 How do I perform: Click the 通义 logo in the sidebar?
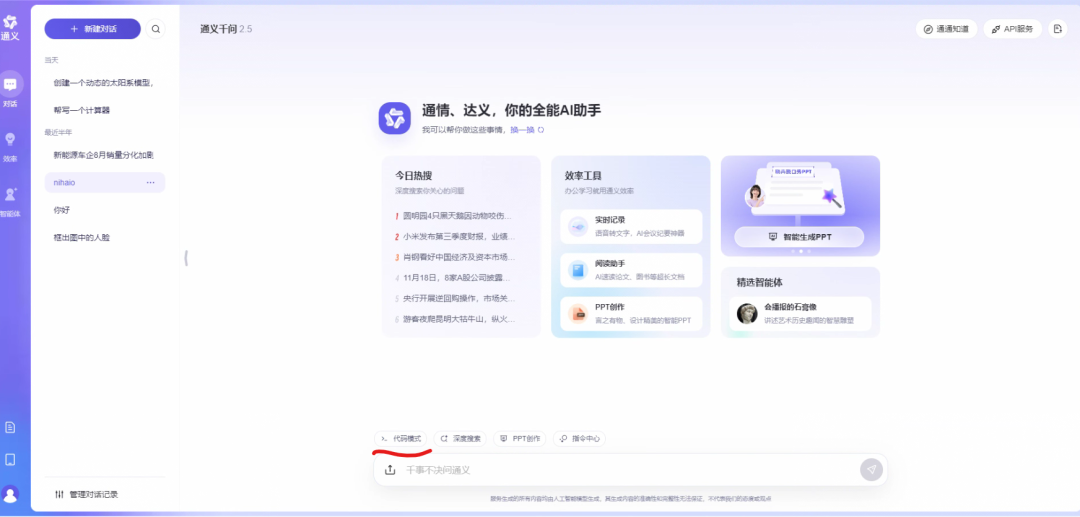point(10,28)
